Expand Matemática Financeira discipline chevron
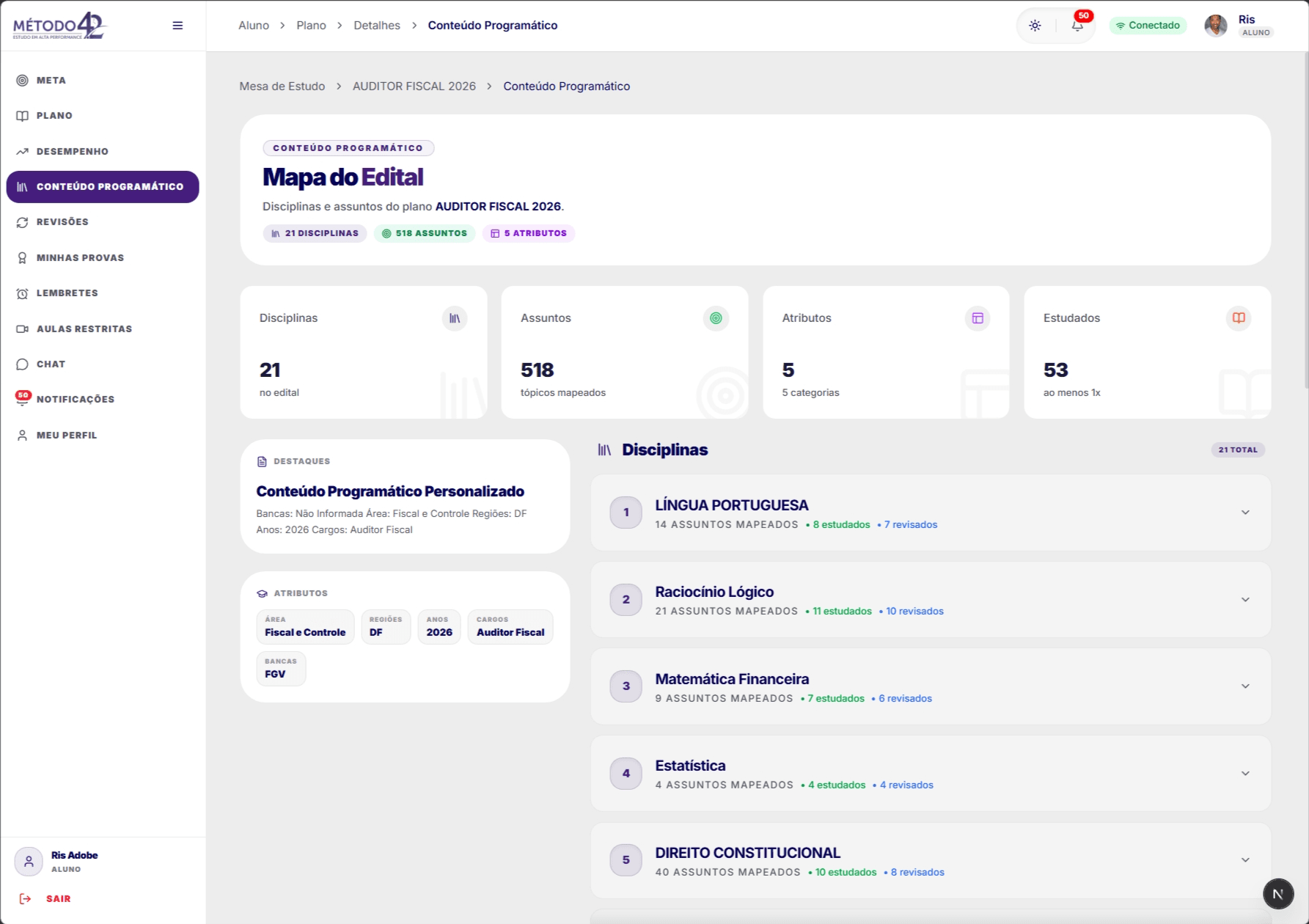This screenshot has height=924, width=1309. pyautogui.click(x=1245, y=686)
